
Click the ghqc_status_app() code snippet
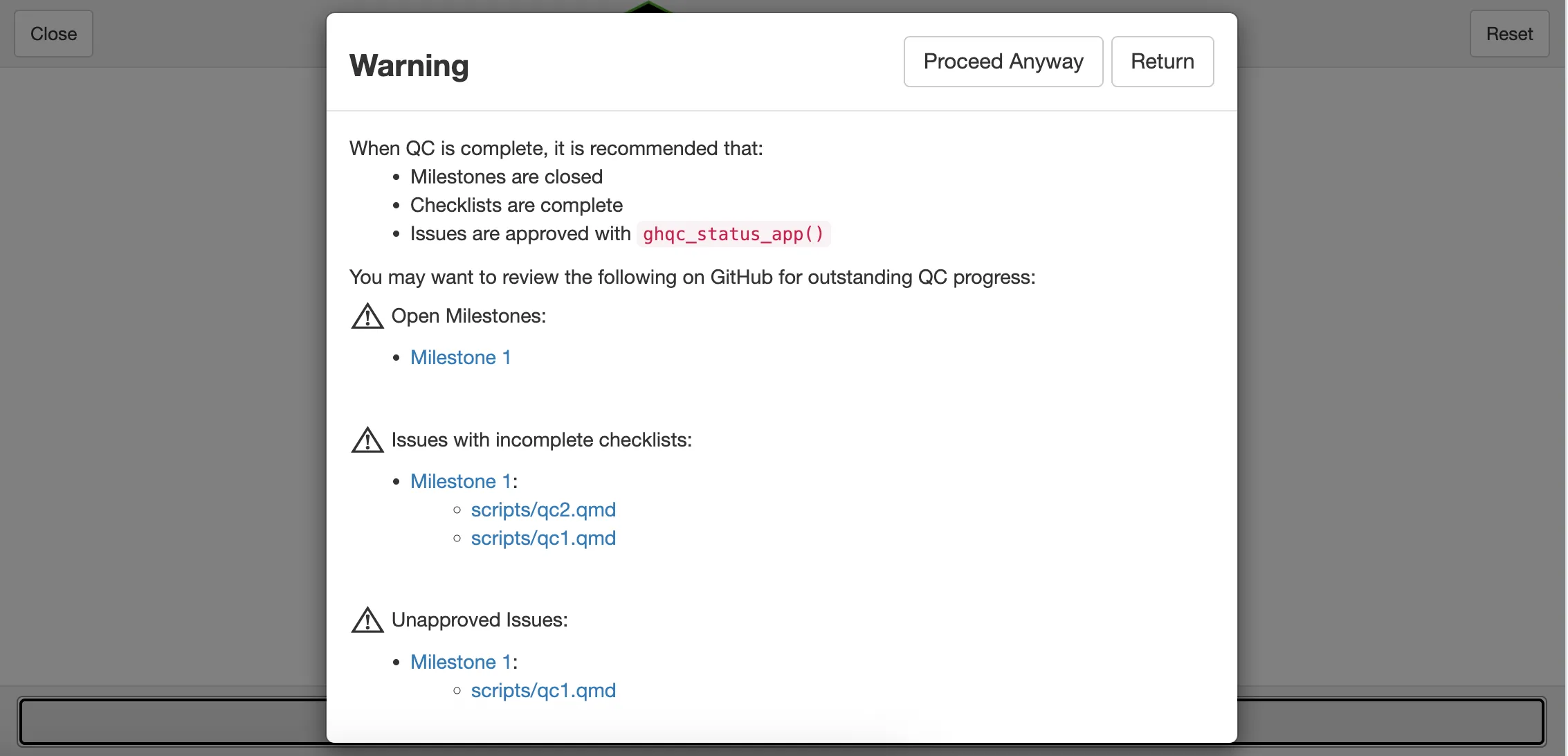(733, 234)
